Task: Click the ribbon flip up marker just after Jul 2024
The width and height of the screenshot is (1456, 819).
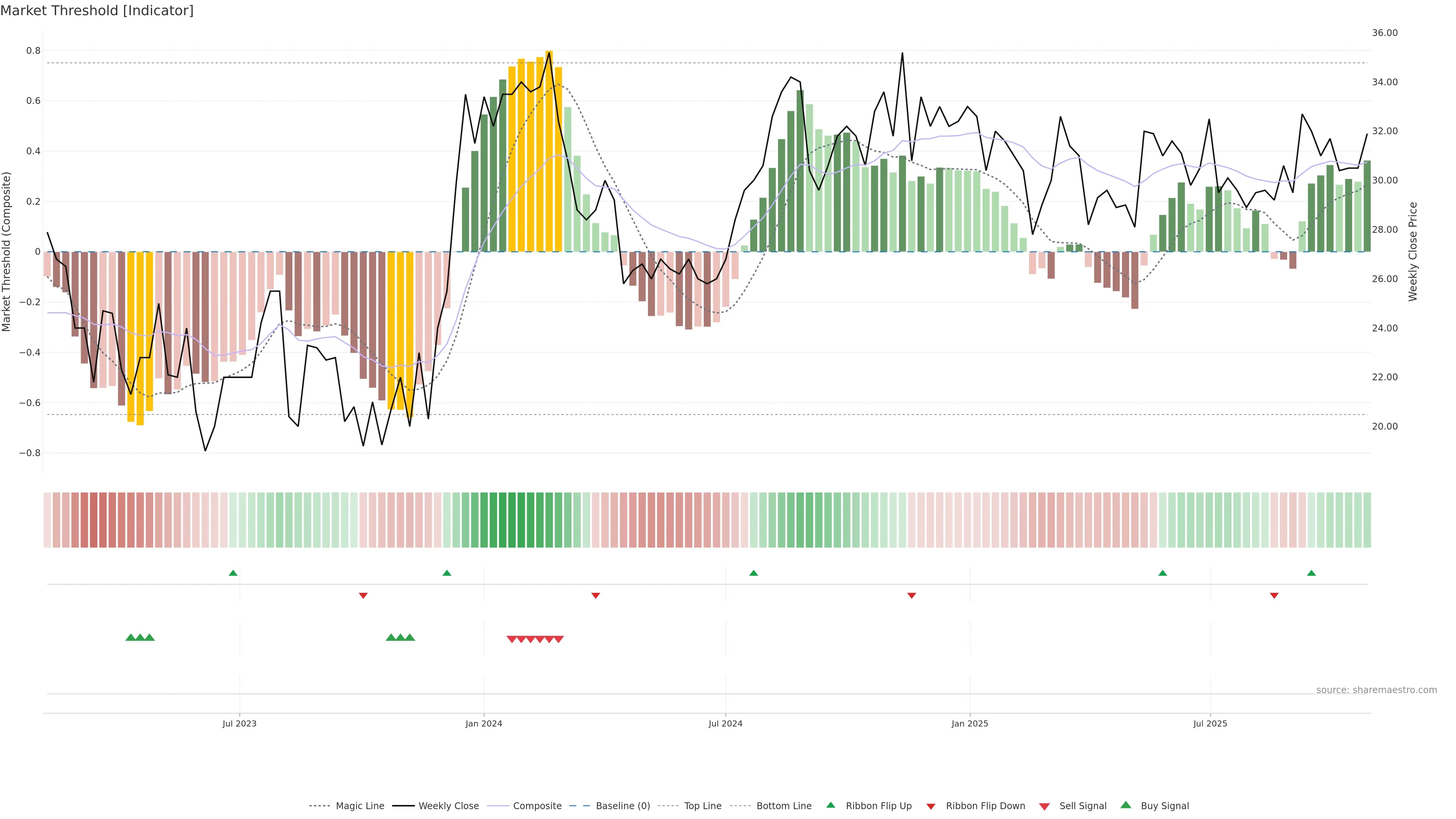Action: coord(753,573)
